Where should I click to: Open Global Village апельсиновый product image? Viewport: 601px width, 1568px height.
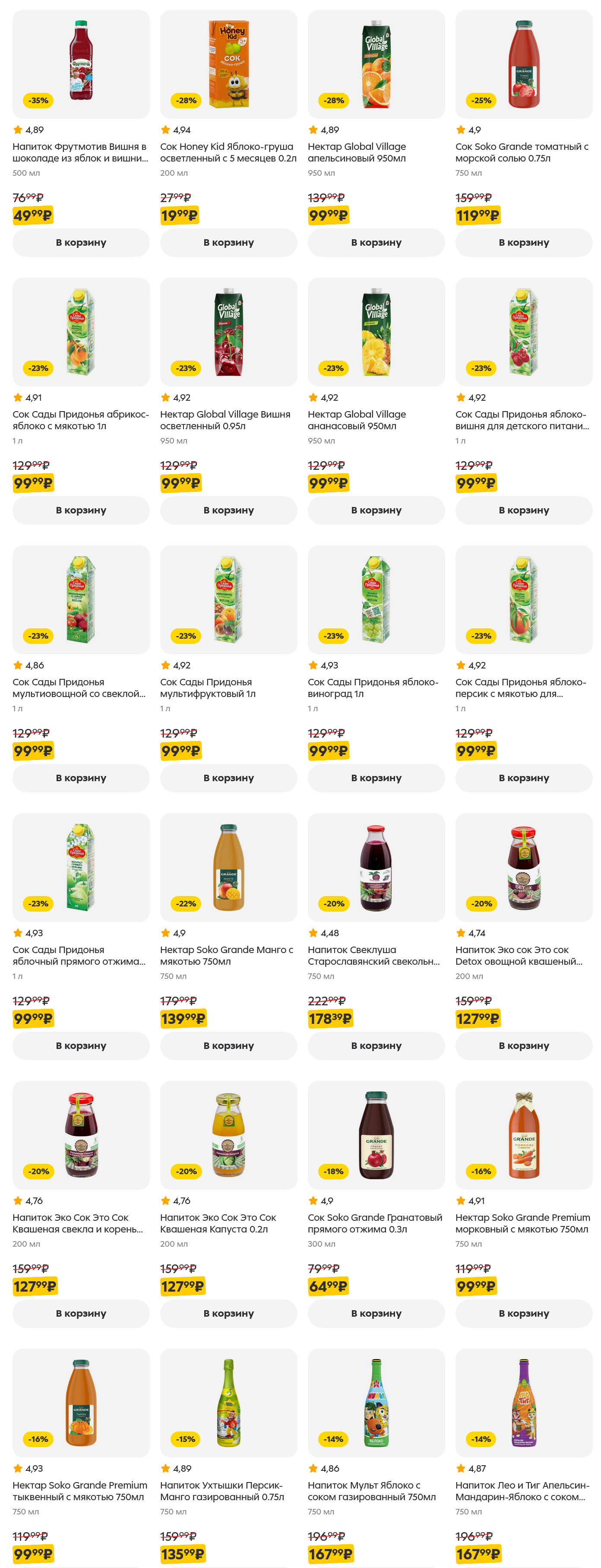tap(376, 64)
